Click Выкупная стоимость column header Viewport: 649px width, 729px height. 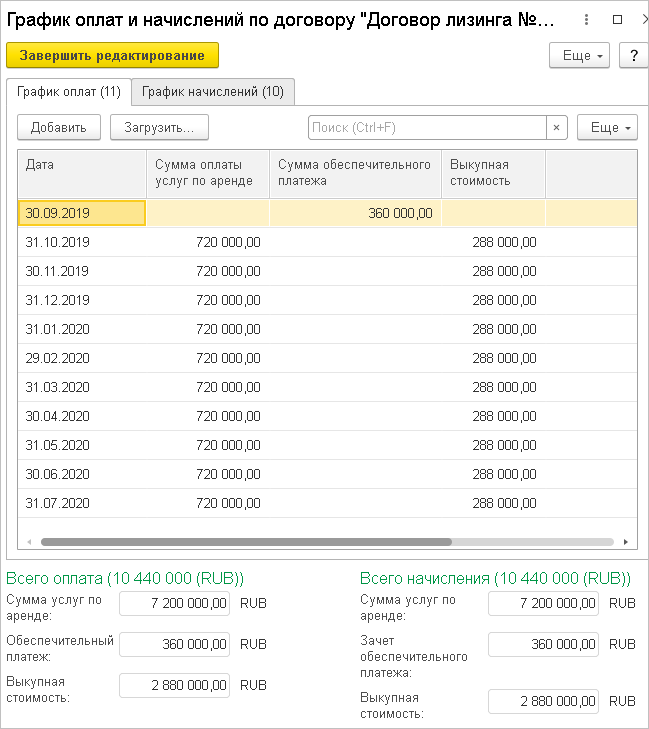click(x=493, y=173)
